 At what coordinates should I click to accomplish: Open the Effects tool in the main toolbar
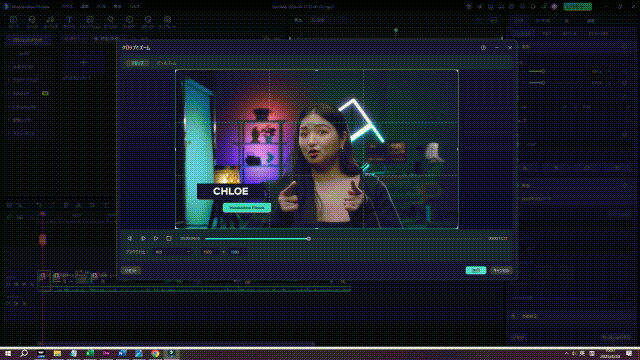[x=111, y=22]
